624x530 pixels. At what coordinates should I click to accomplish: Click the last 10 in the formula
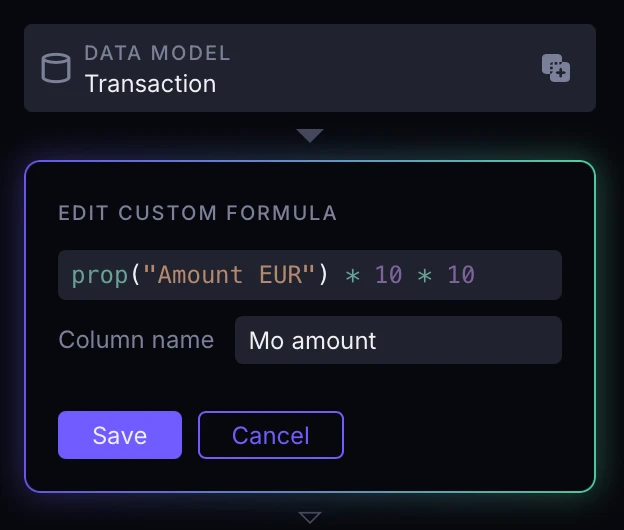point(461,275)
